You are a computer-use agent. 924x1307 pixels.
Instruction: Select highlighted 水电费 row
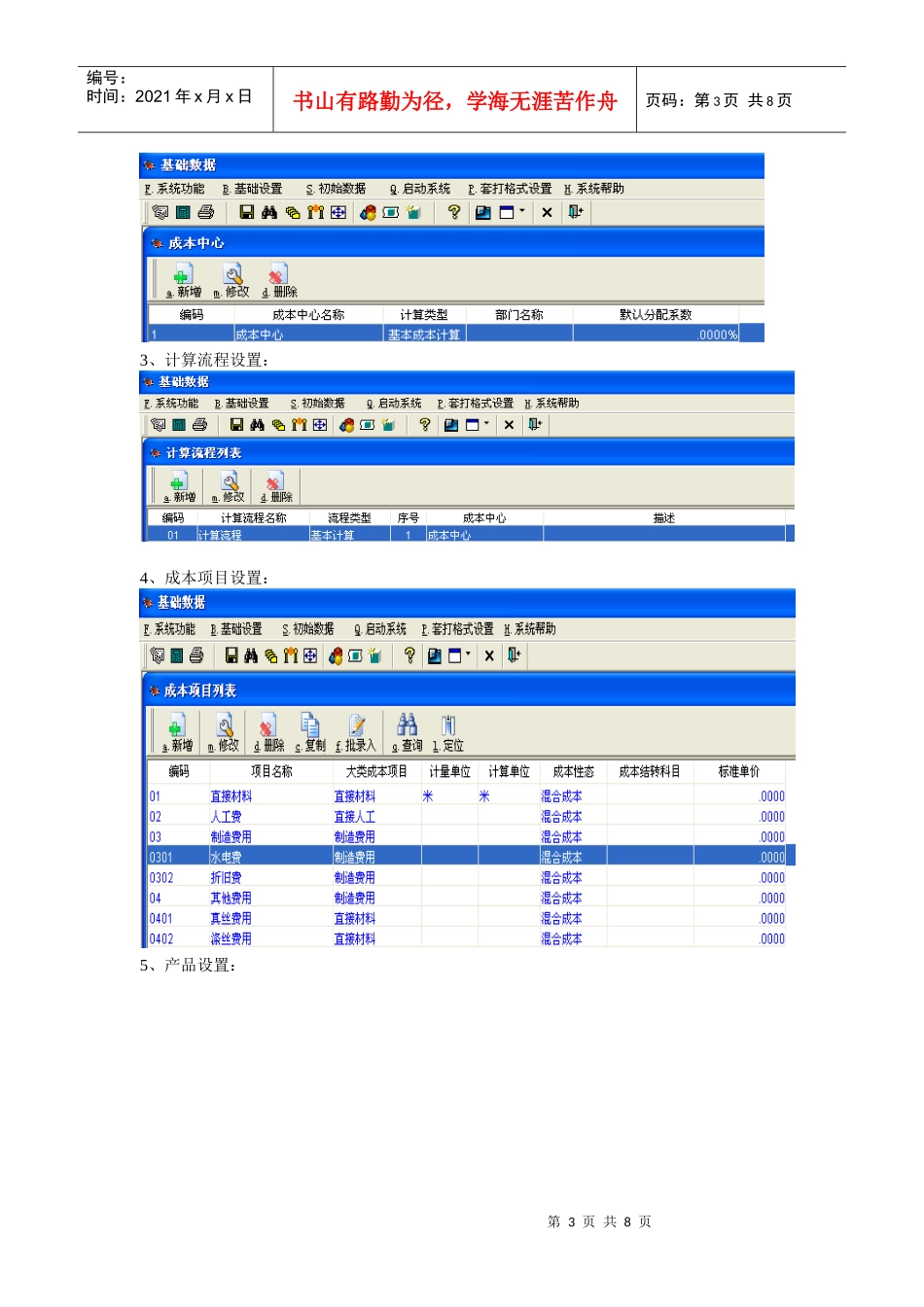[x=467, y=858]
